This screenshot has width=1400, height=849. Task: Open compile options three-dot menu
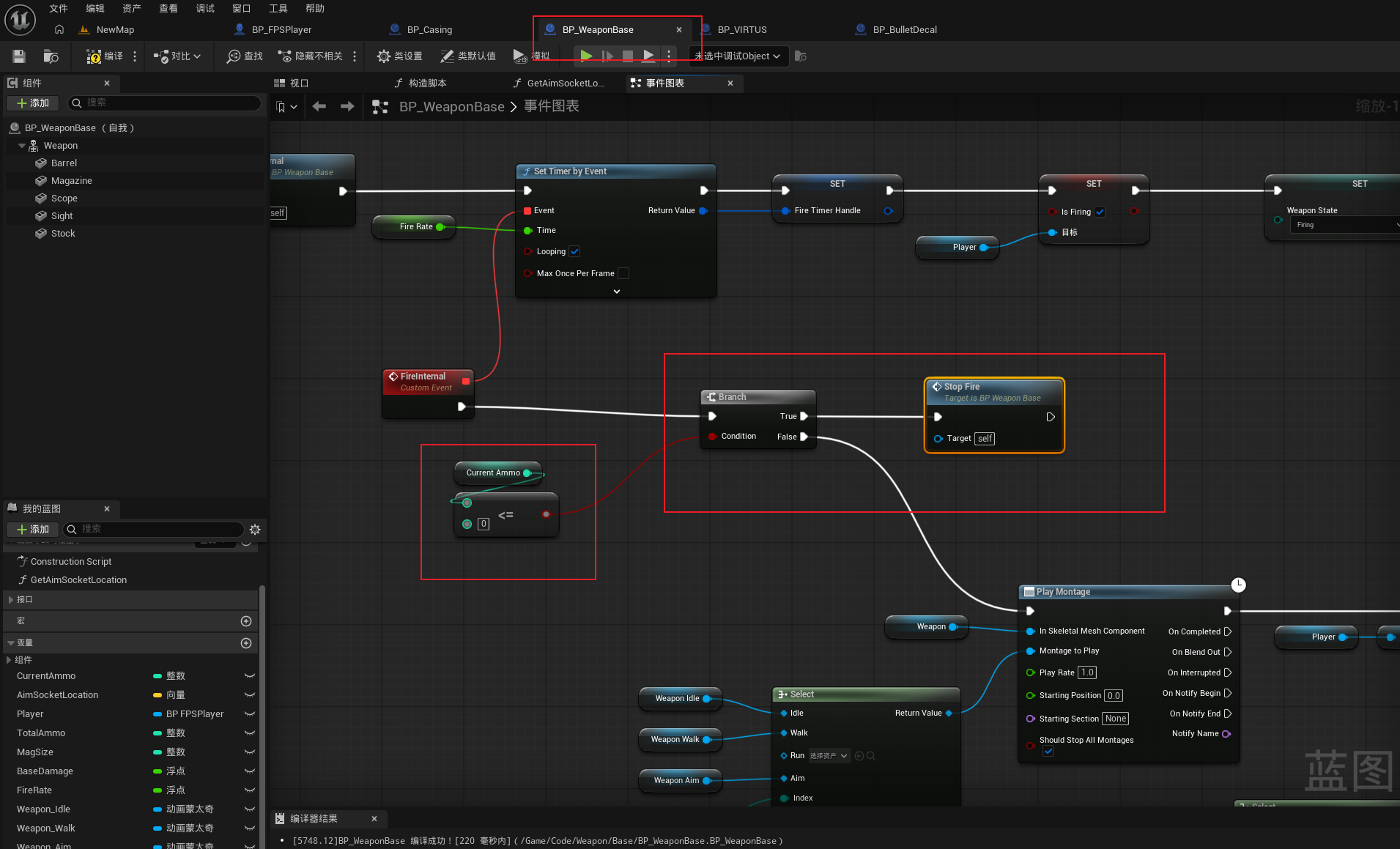coord(135,56)
